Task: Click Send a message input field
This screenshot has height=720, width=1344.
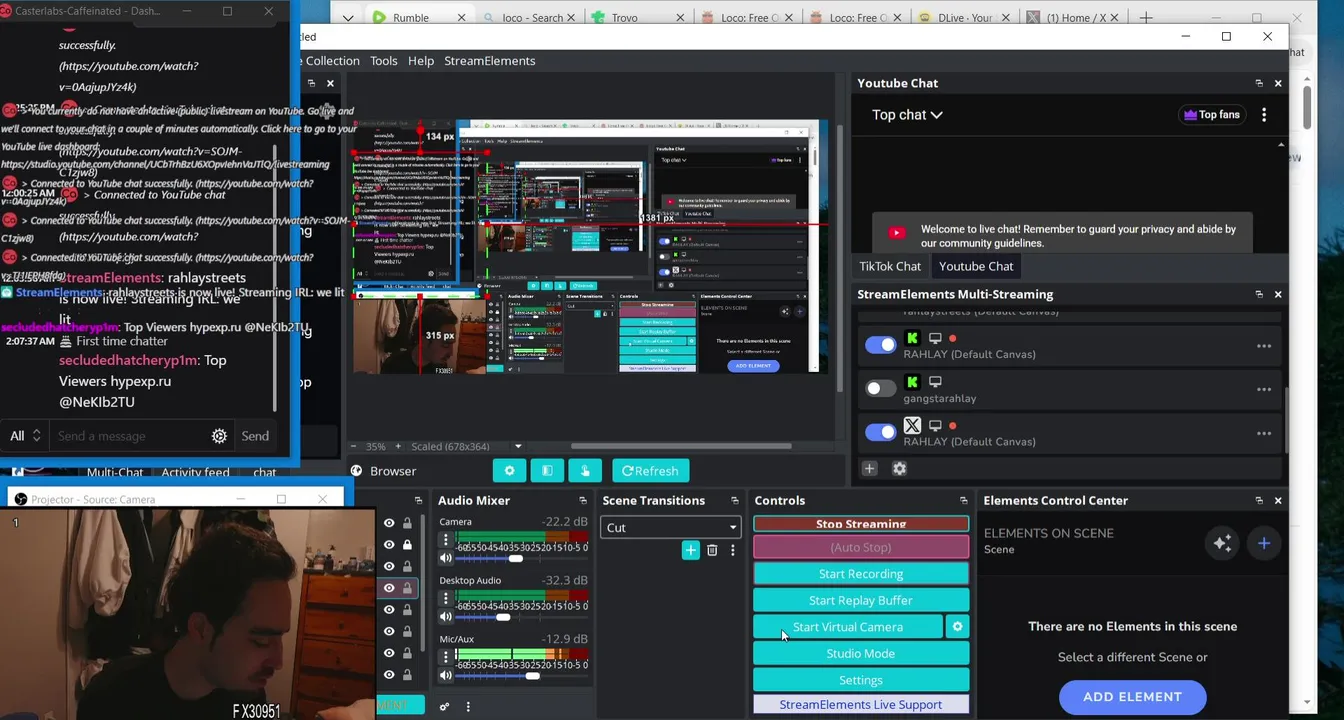Action: point(130,436)
